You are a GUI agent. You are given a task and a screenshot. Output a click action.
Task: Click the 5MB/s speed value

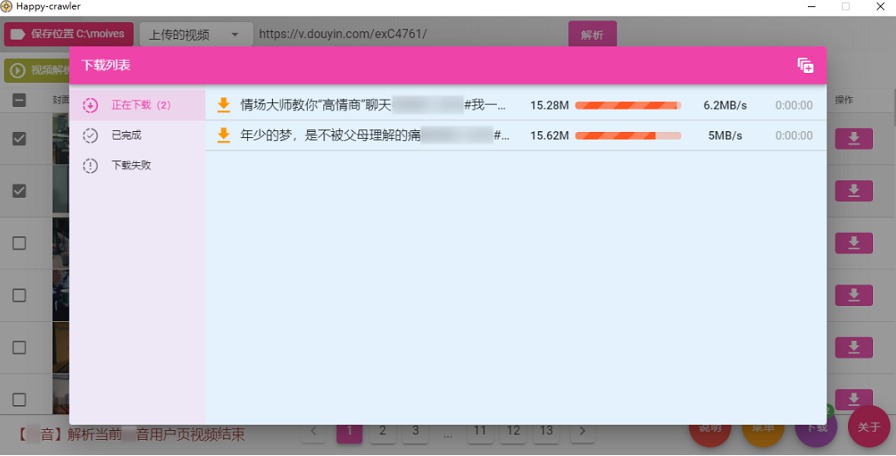point(725,135)
